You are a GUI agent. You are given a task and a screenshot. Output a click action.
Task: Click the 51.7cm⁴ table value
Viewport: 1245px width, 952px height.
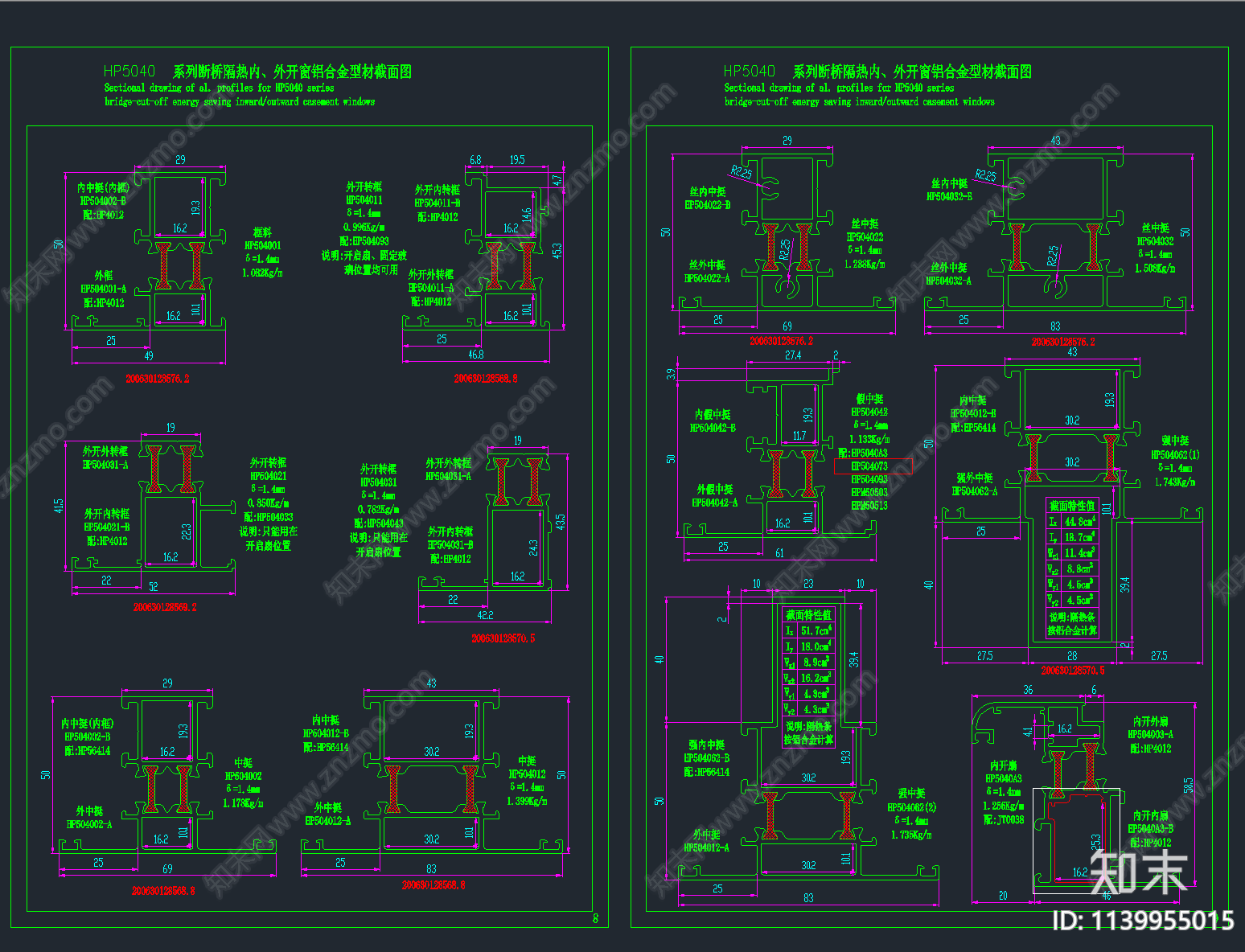pyautogui.click(x=816, y=631)
